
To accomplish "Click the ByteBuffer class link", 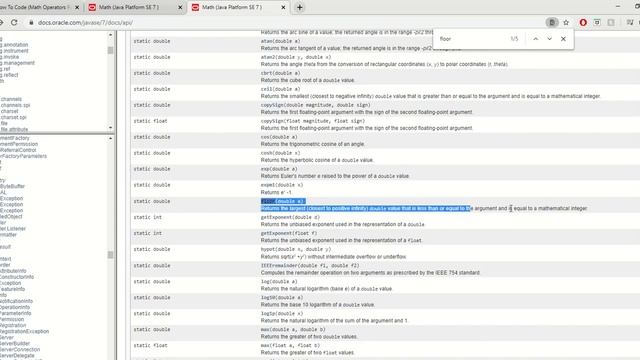I will tap(13, 186).
